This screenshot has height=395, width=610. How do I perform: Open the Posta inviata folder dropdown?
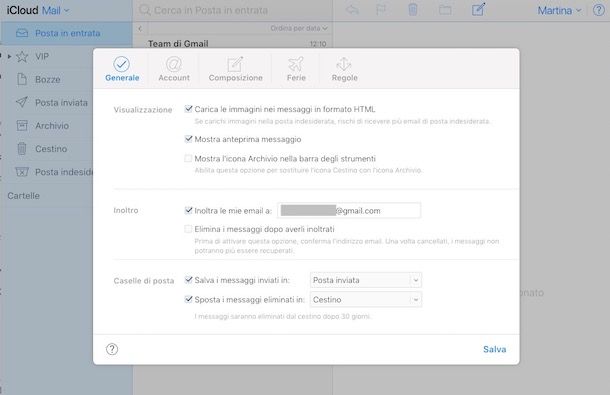point(366,280)
